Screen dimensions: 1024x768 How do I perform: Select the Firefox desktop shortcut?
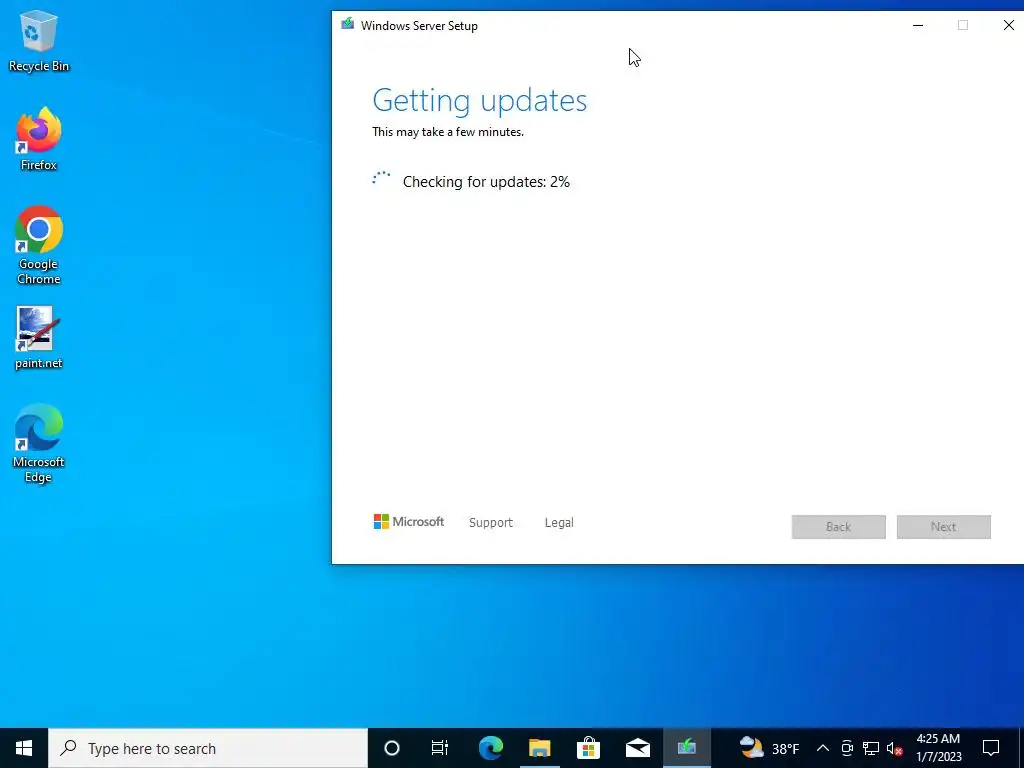click(39, 139)
